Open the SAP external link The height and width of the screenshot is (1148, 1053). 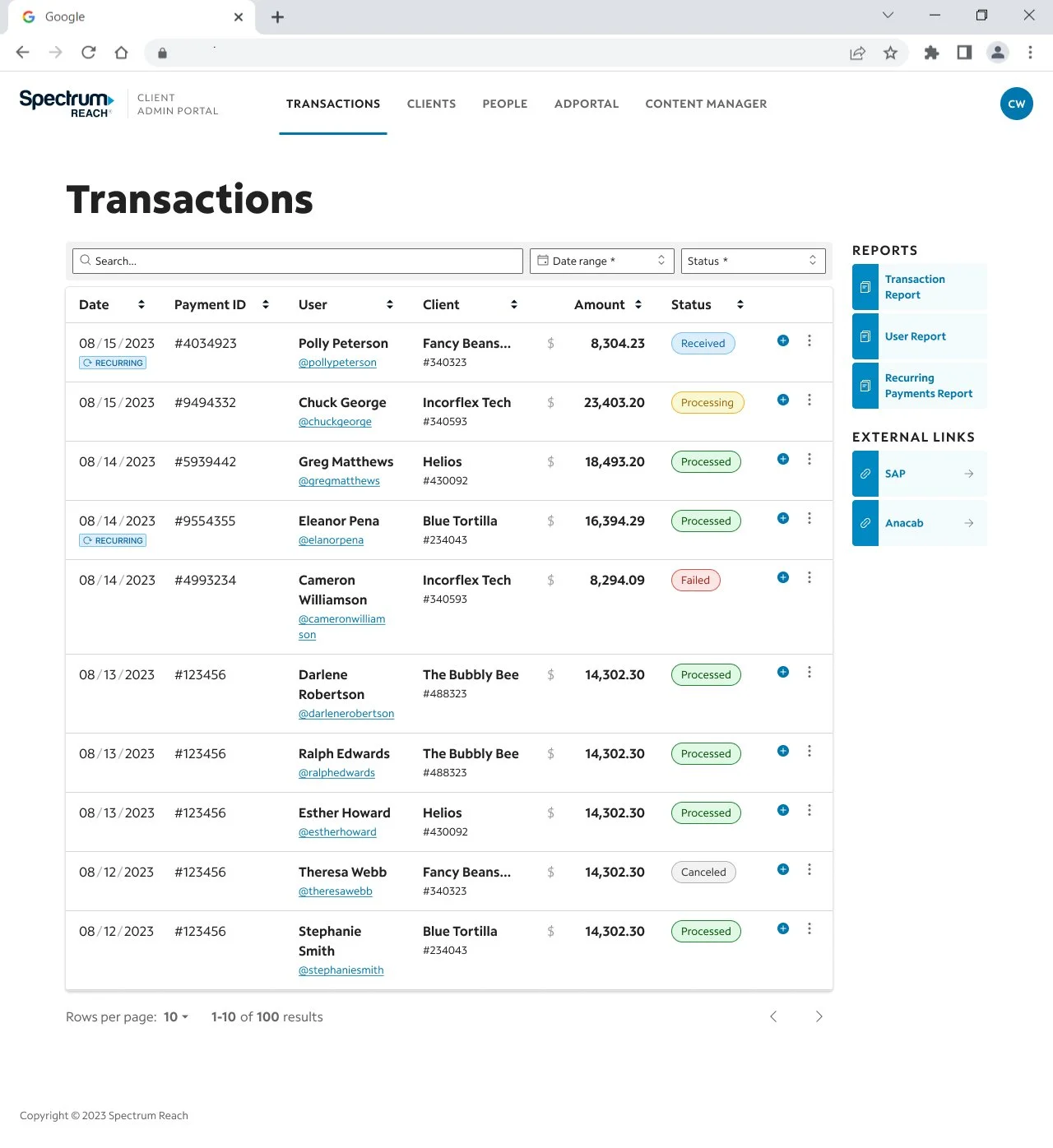click(x=920, y=474)
